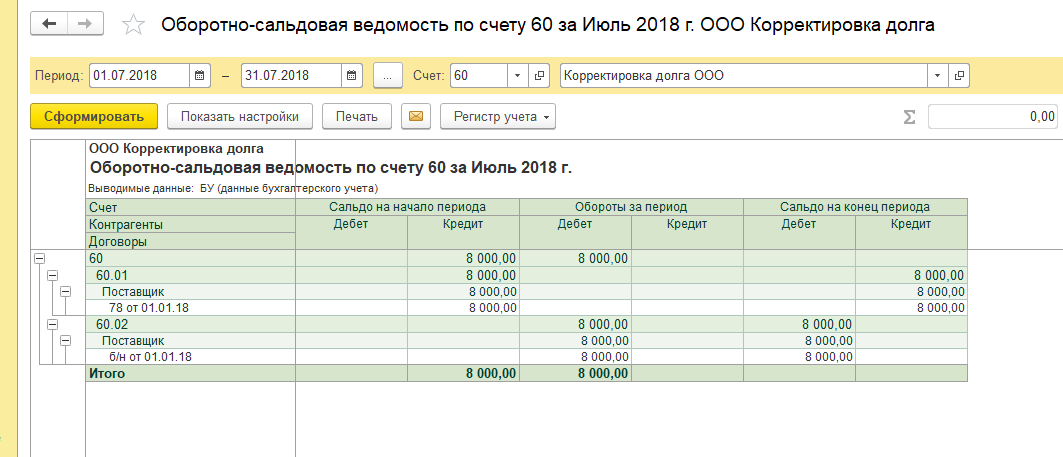The image size is (1063, 457).
Task: Collapse account 60 group
Action: [39, 258]
